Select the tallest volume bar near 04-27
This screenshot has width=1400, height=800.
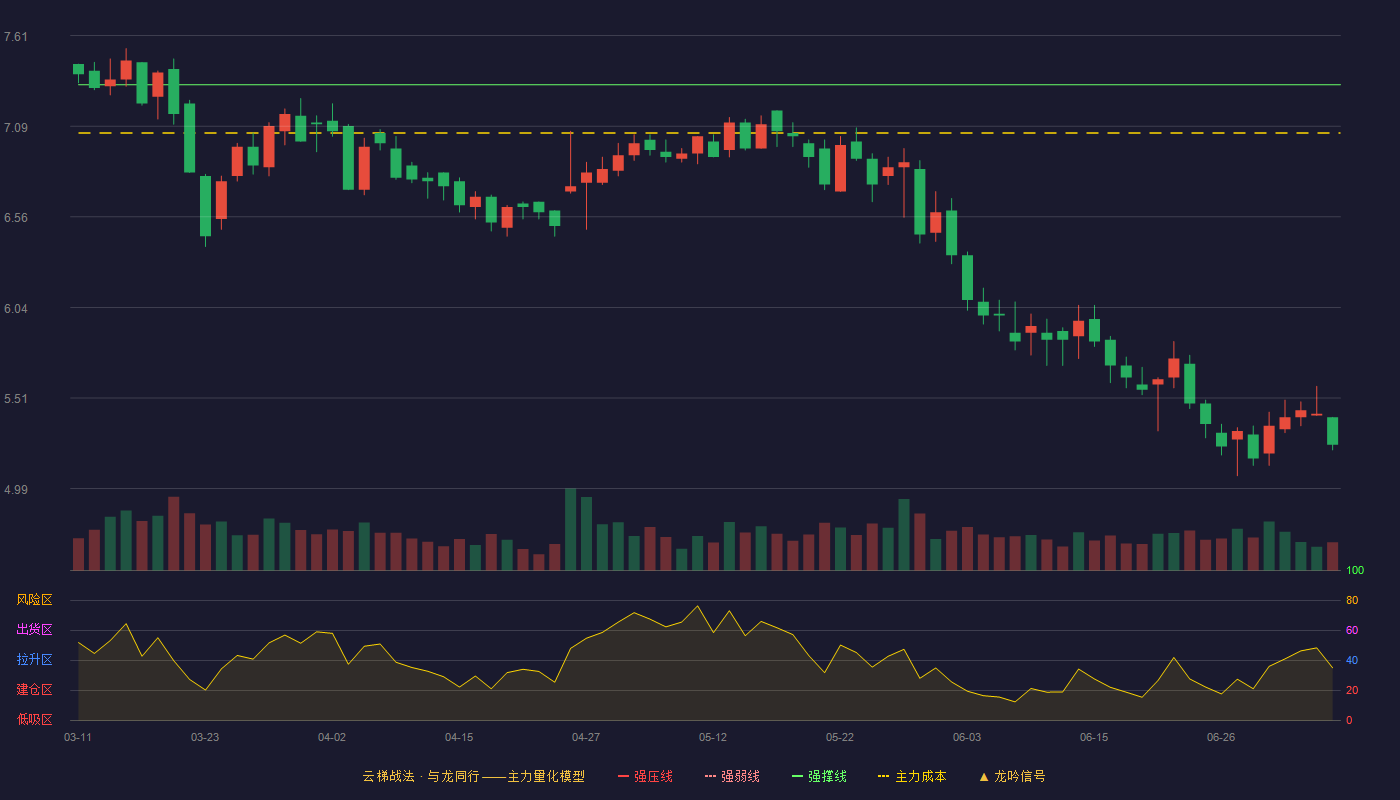coord(570,529)
